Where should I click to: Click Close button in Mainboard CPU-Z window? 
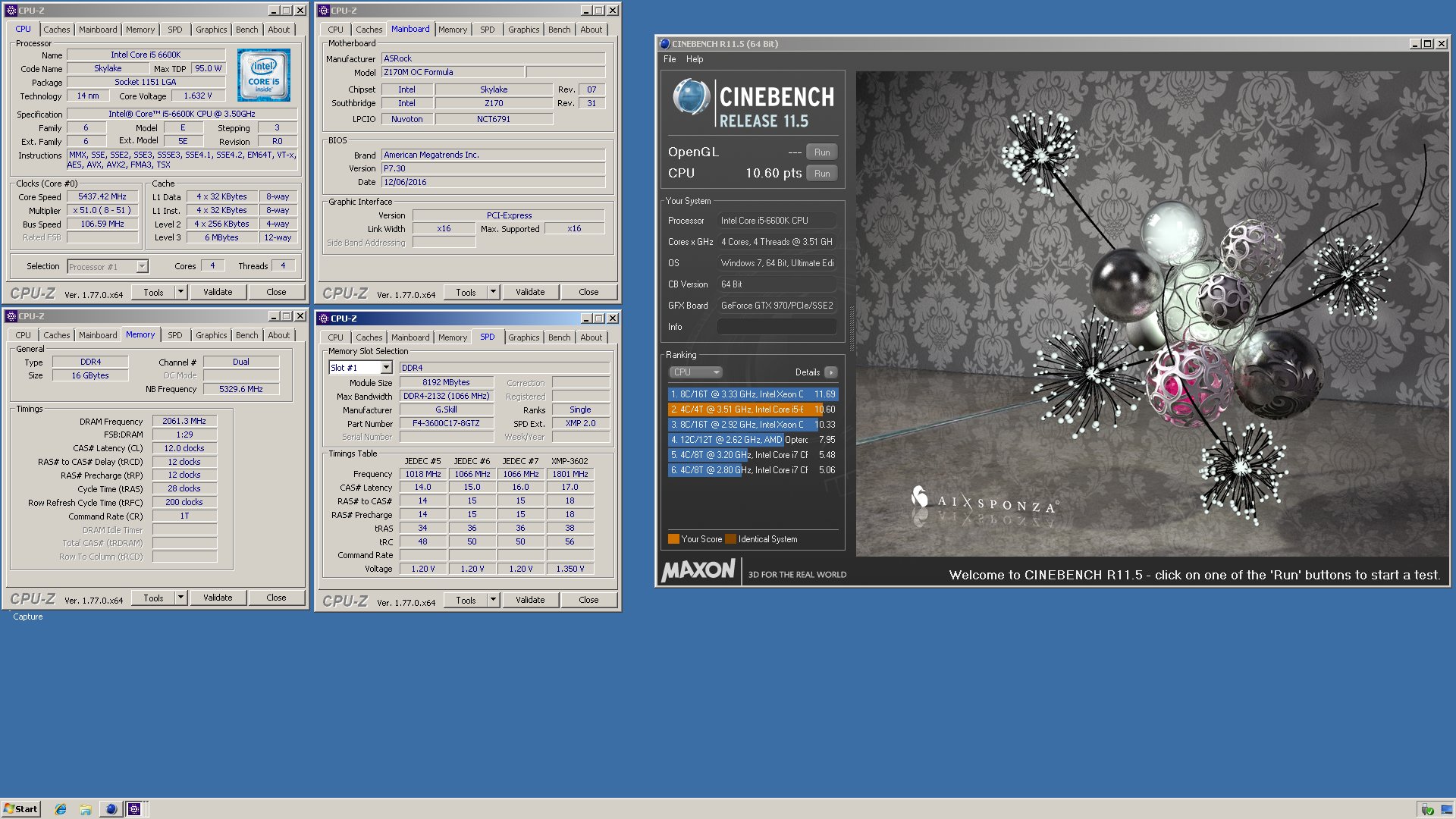coord(588,292)
